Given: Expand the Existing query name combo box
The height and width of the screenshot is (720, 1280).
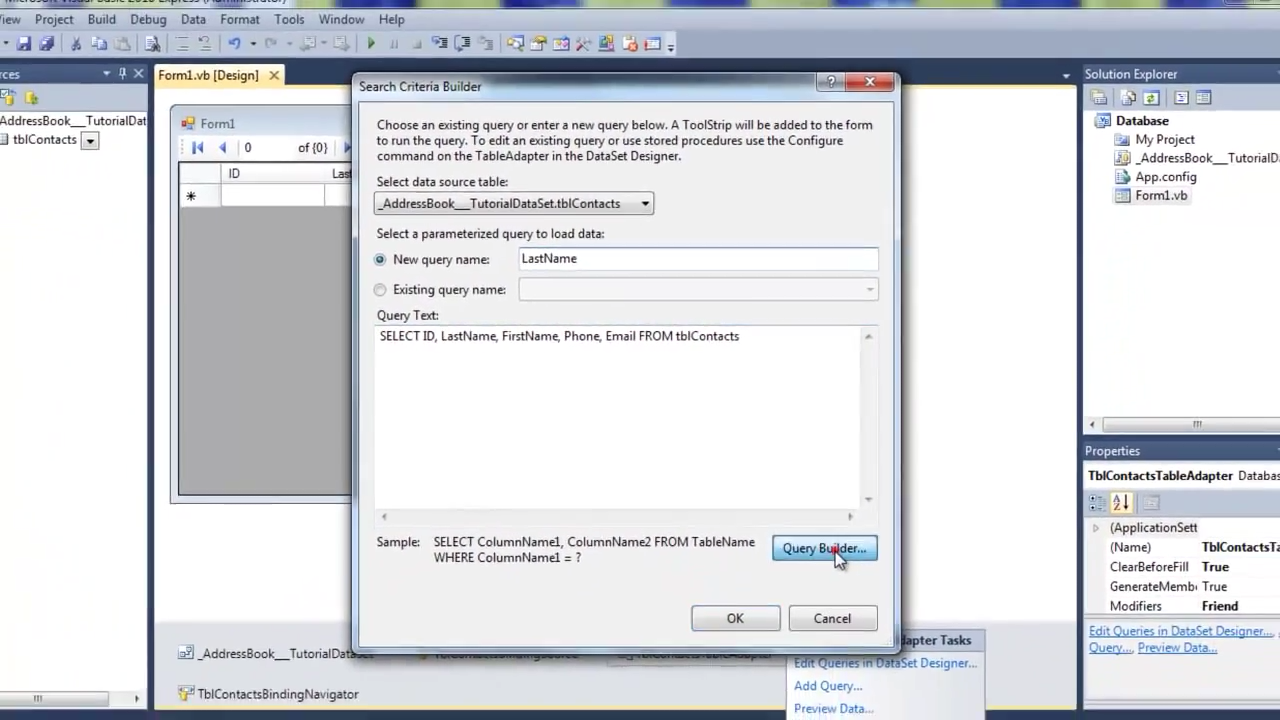Looking at the screenshot, I should point(868,289).
